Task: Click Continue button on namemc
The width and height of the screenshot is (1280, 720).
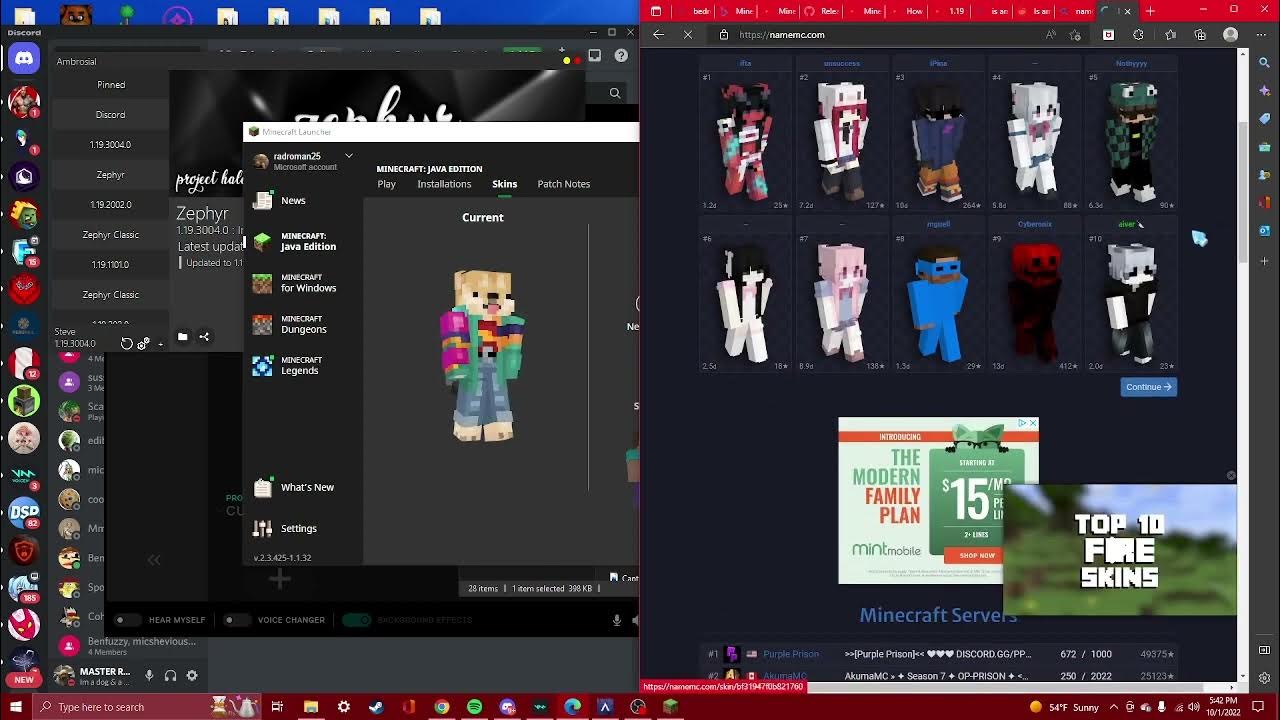Action: pyautogui.click(x=1148, y=387)
